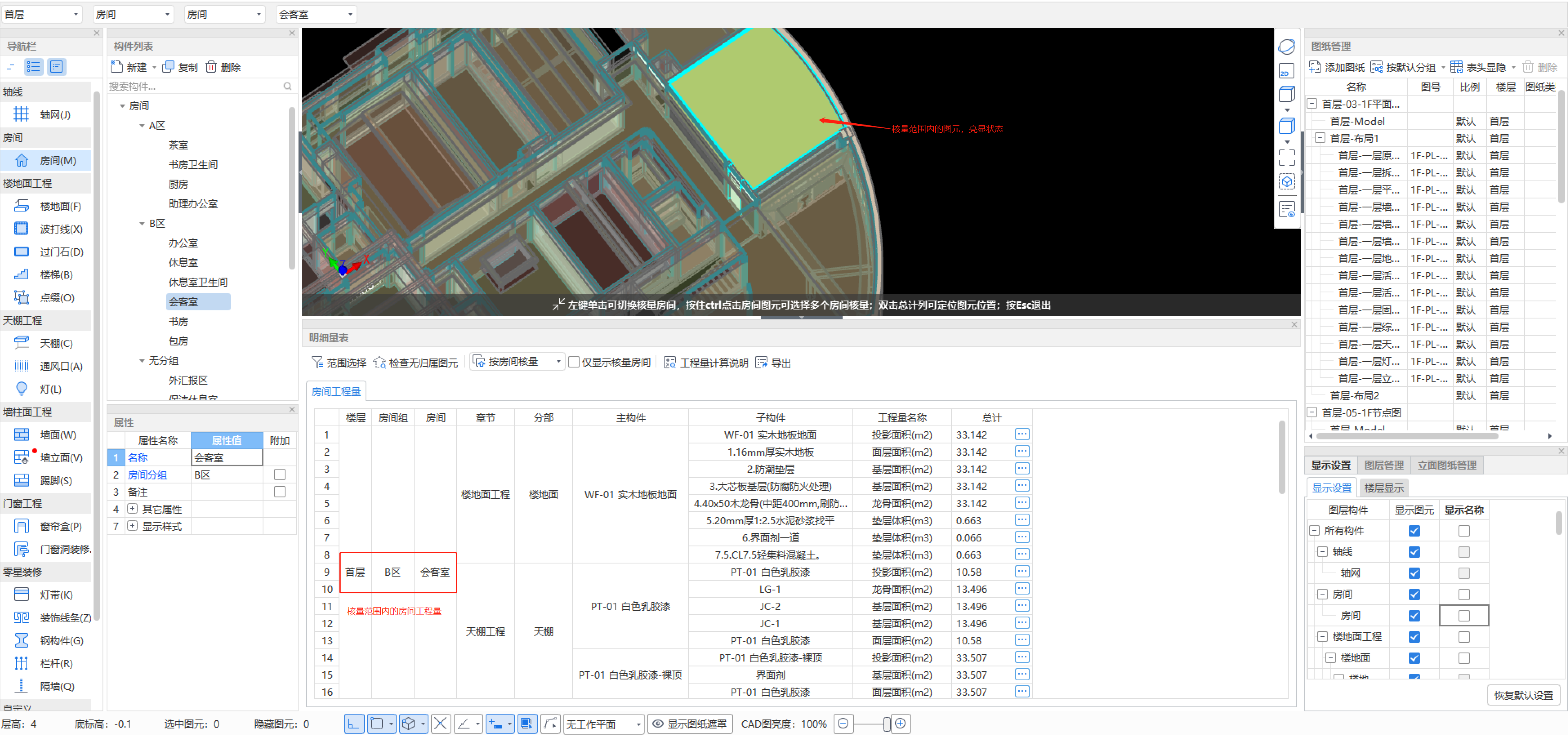Screen dimensions: 1568x735
Task: Toggle 备注 附加 checkbox
Action: (279, 492)
